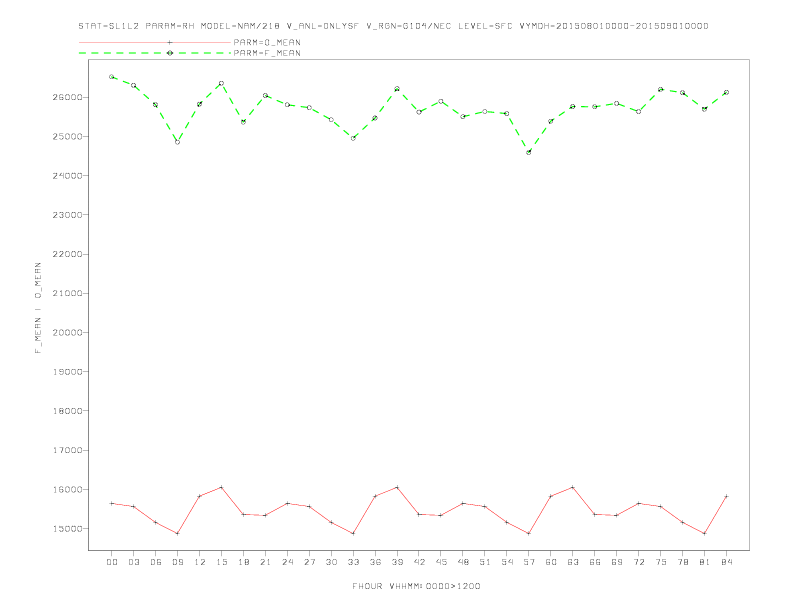Click the MODEL=NAM/218 title text

(240, 26)
